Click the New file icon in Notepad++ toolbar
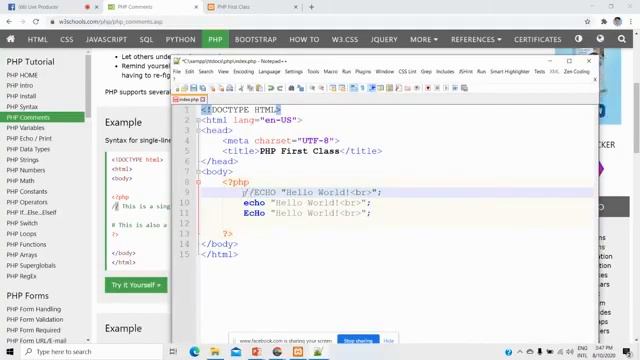The height and width of the screenshot is (360, 640). [177, 88]
